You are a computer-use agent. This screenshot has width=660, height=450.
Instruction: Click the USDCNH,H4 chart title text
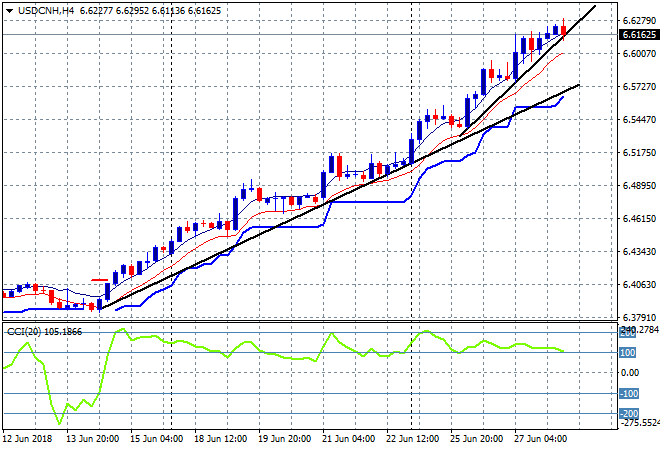pyautogui.click(x=42, y=9)
